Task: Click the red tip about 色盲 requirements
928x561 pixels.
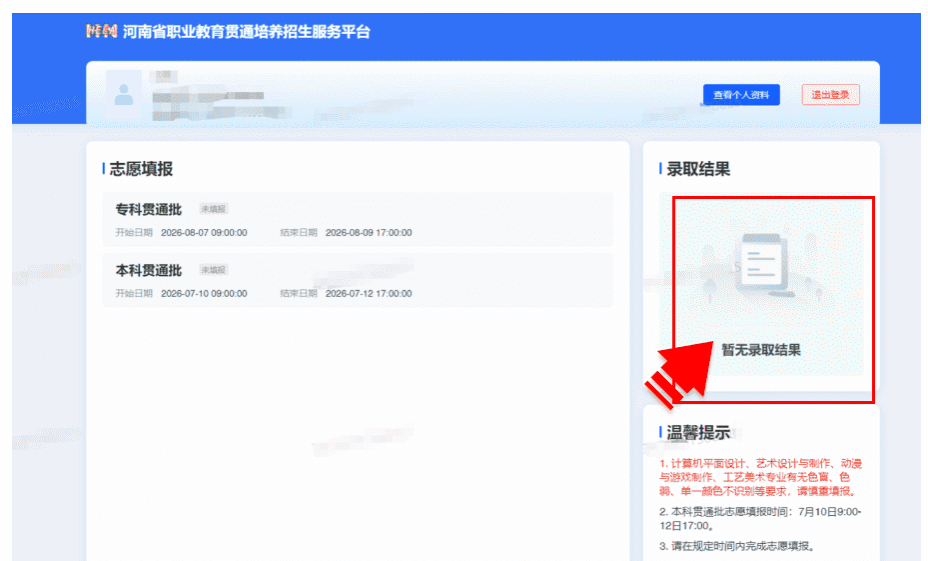Action: coord(761,477)
